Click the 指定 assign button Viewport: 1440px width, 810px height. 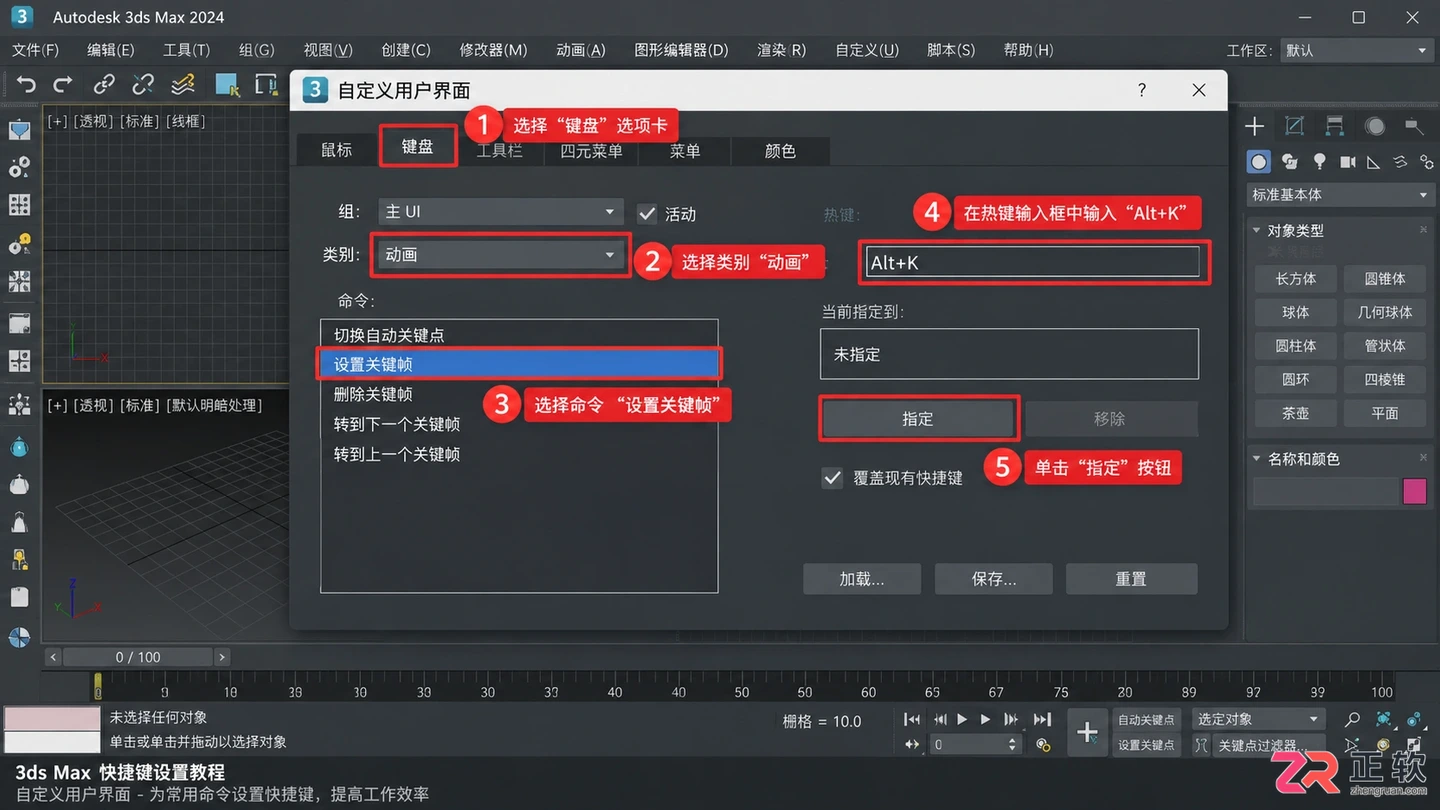(x=918, y=419)
